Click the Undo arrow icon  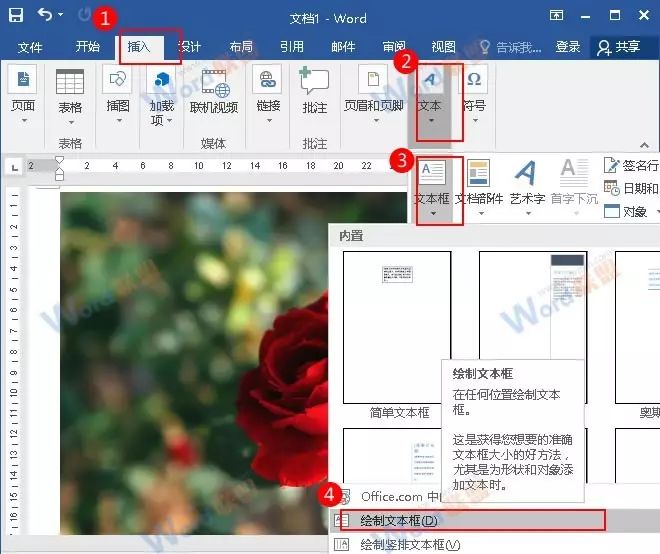tap(45, 15)
